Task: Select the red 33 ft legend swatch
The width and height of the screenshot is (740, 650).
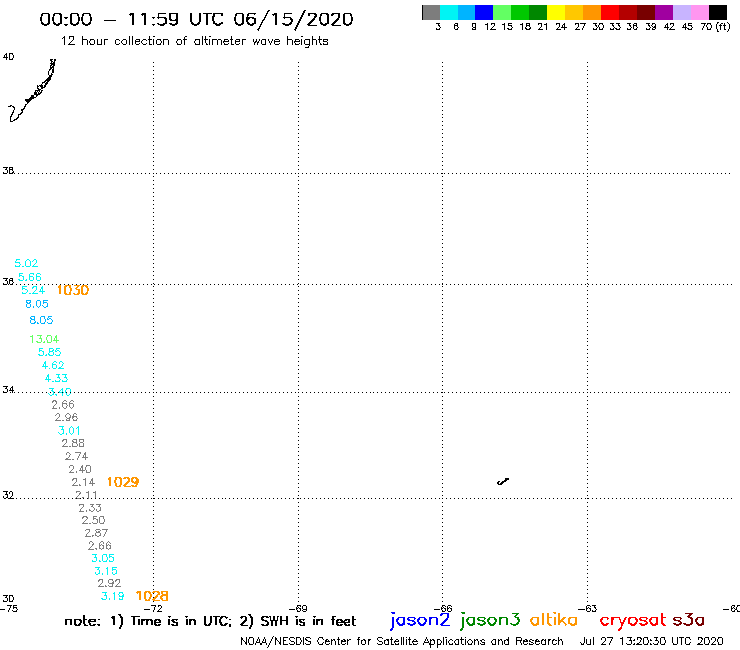Action: coord(610,12)
